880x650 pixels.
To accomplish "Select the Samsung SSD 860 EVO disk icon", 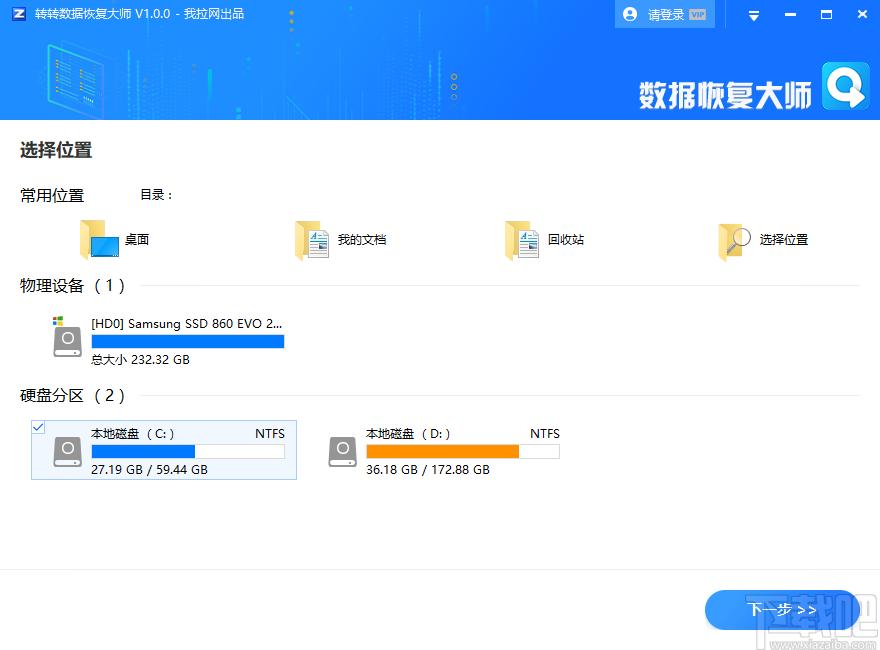I will (67, 337).
